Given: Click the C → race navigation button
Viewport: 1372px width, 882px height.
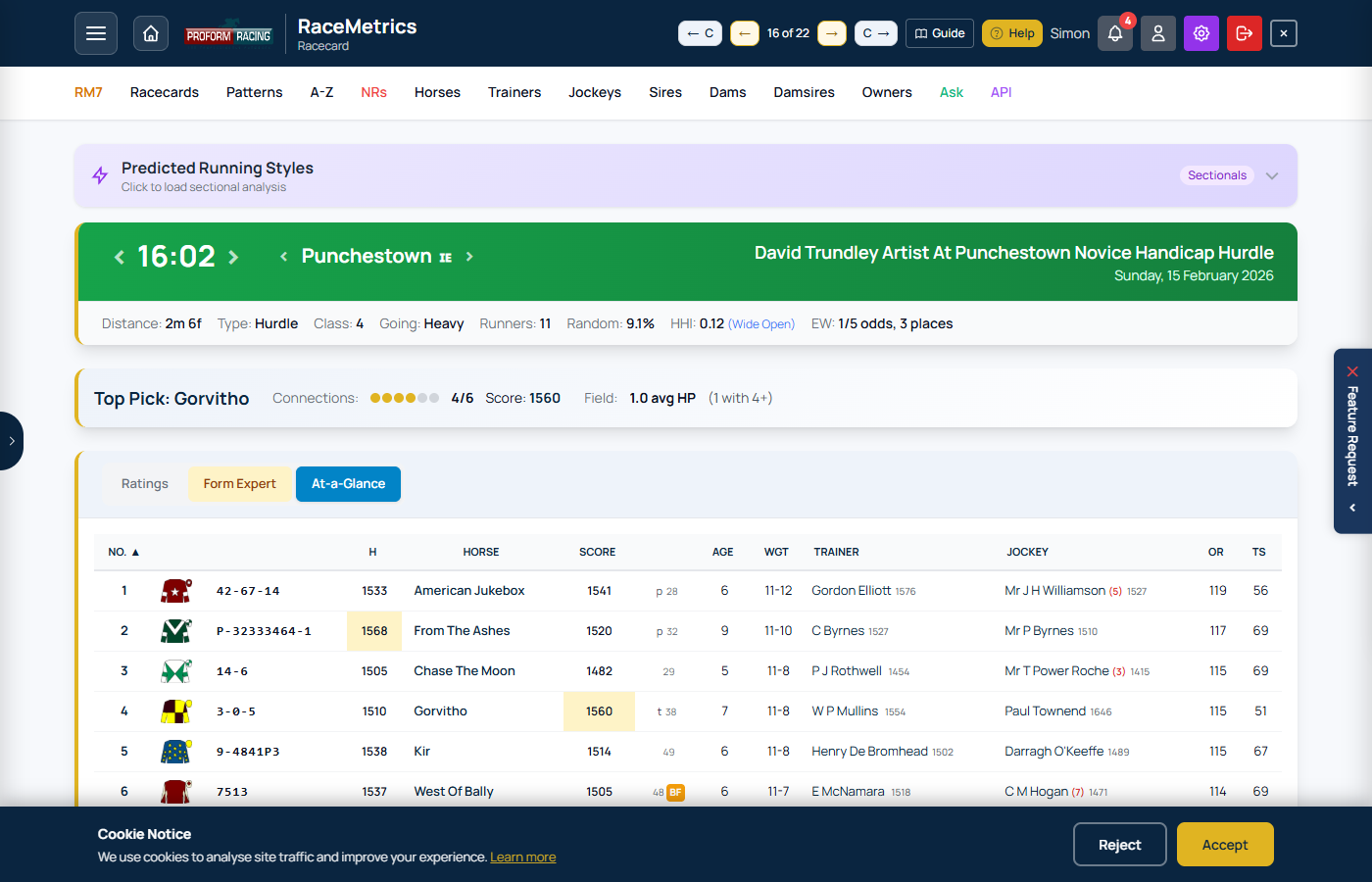Looking at the screenshot, I should [875, 32].
